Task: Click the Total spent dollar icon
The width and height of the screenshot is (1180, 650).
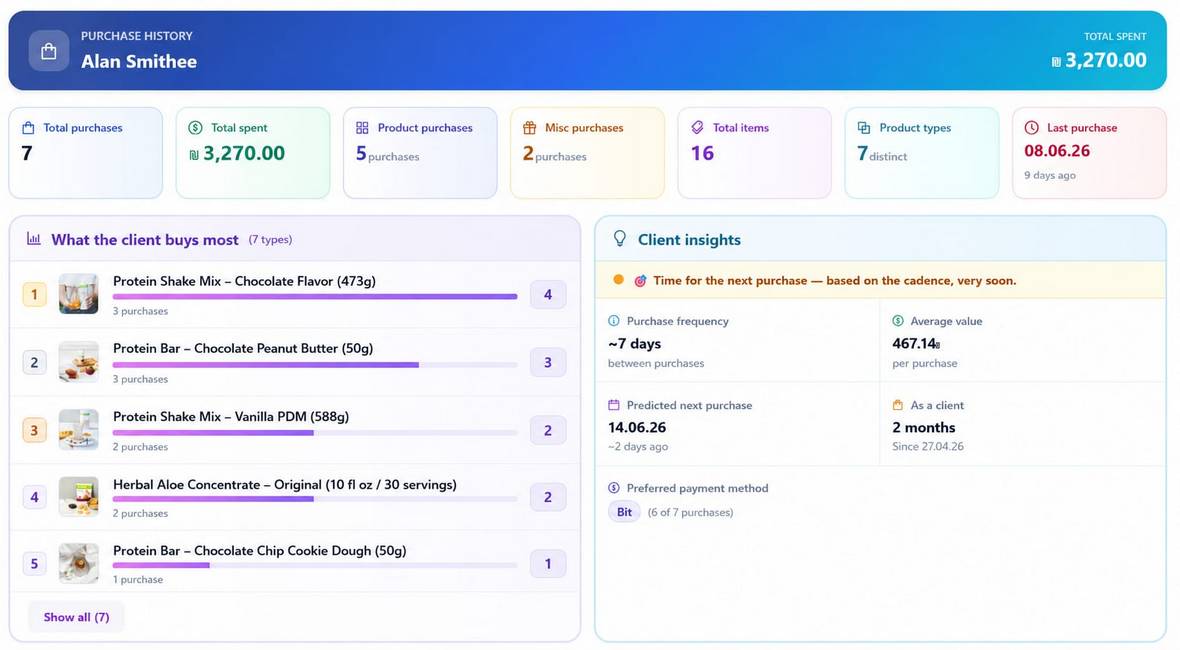Action: click(x=196, y=128)
